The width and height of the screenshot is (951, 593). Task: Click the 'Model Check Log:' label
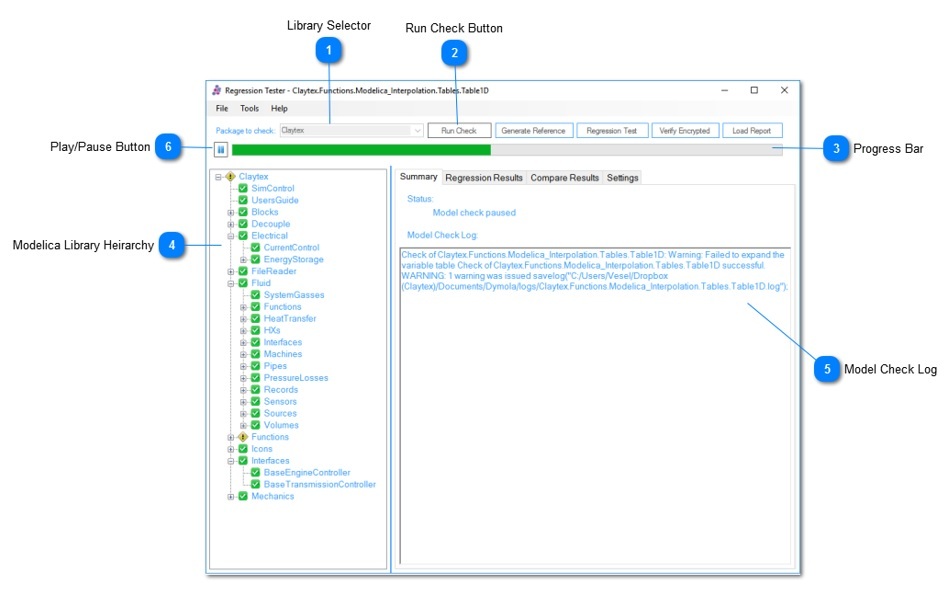pos(442,235)
